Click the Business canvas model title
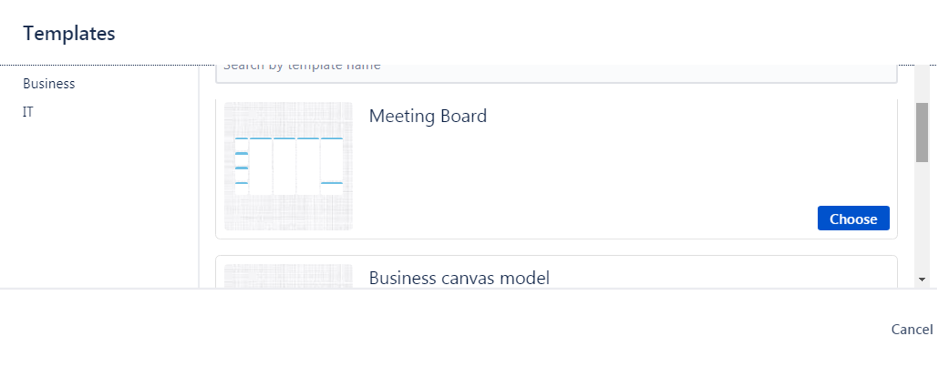The height and width of the screenshot is (366, 937). [459, 277]
